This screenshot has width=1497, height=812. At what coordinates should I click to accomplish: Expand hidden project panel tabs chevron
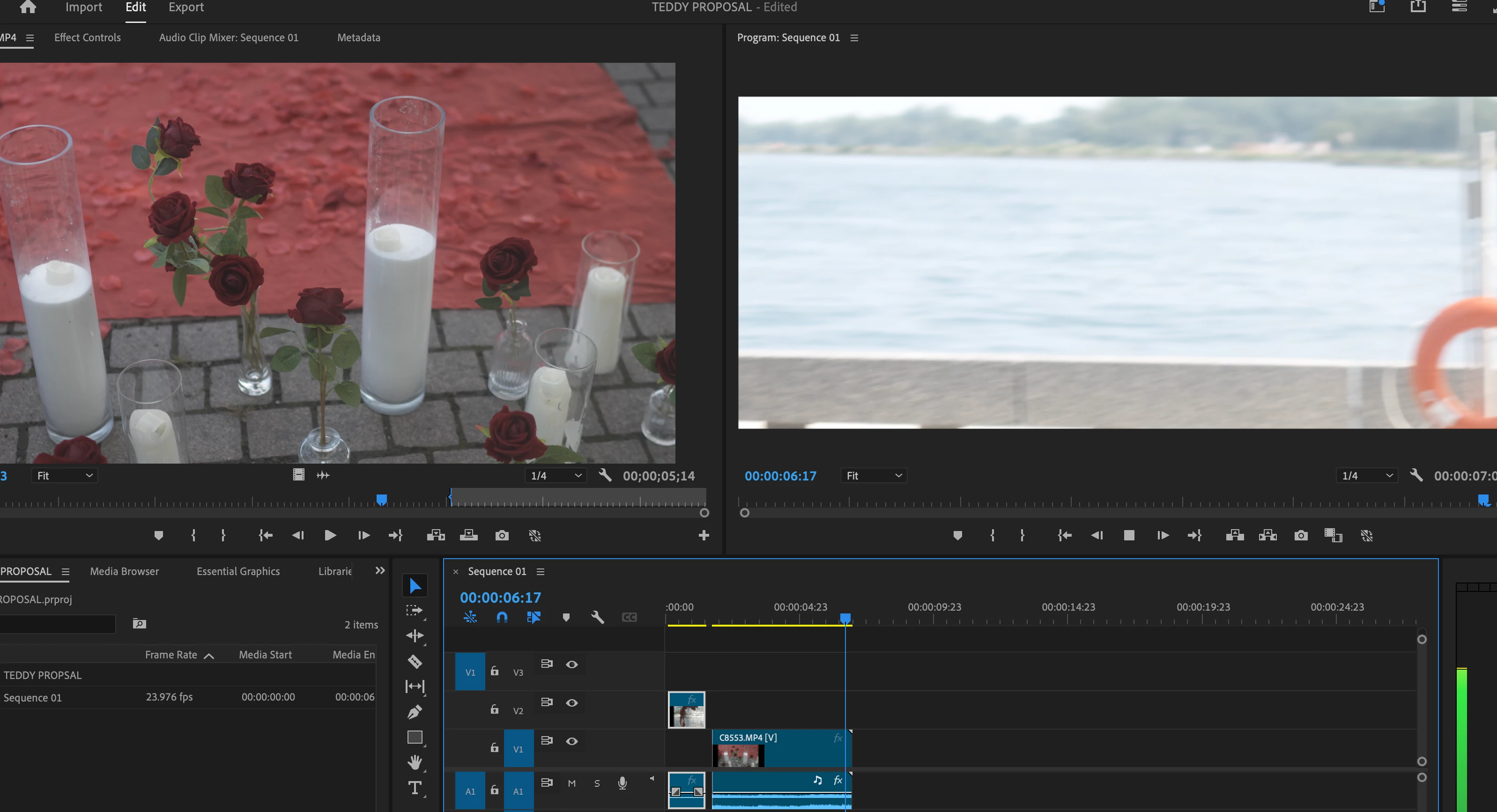click(380, 571)
